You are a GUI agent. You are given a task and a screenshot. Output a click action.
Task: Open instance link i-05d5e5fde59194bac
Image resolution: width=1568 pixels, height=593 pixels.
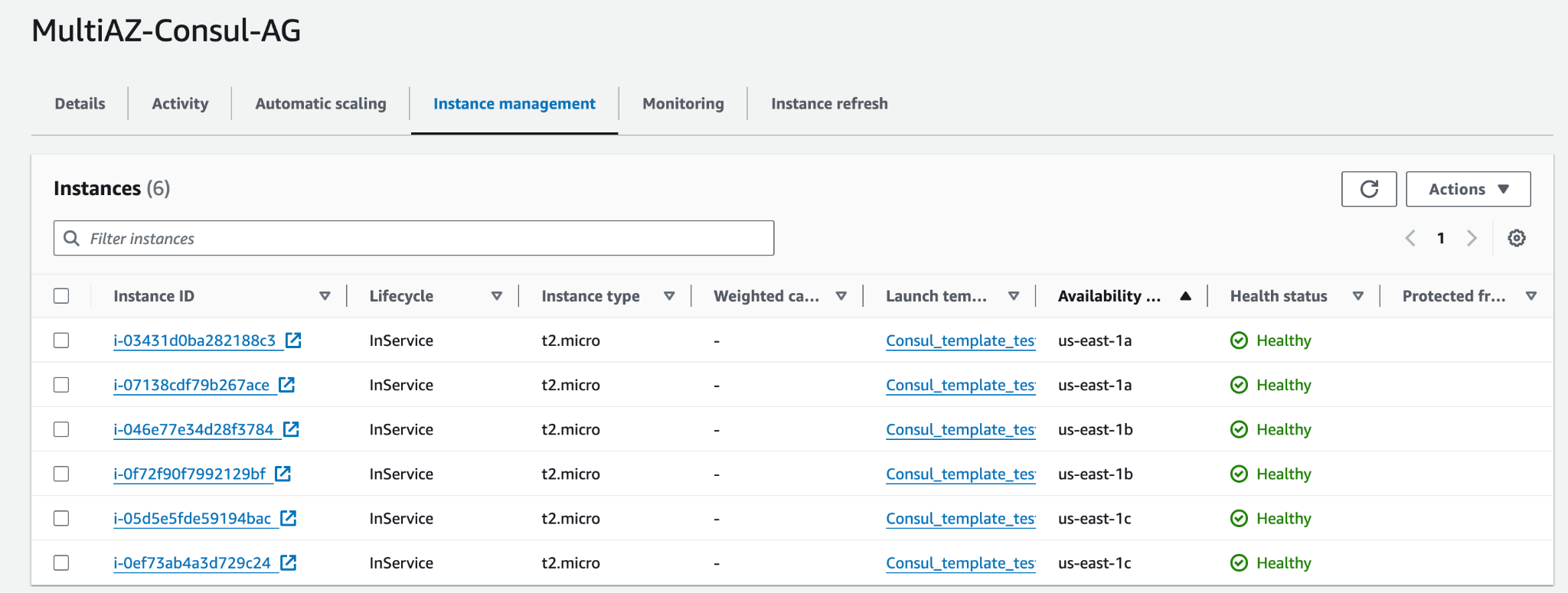coord(192,518)
